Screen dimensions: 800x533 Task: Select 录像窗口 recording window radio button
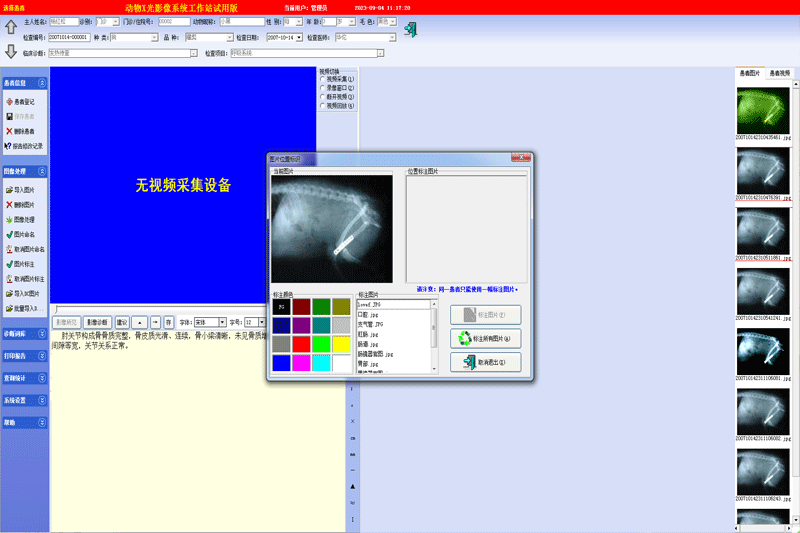click(322, 88)
